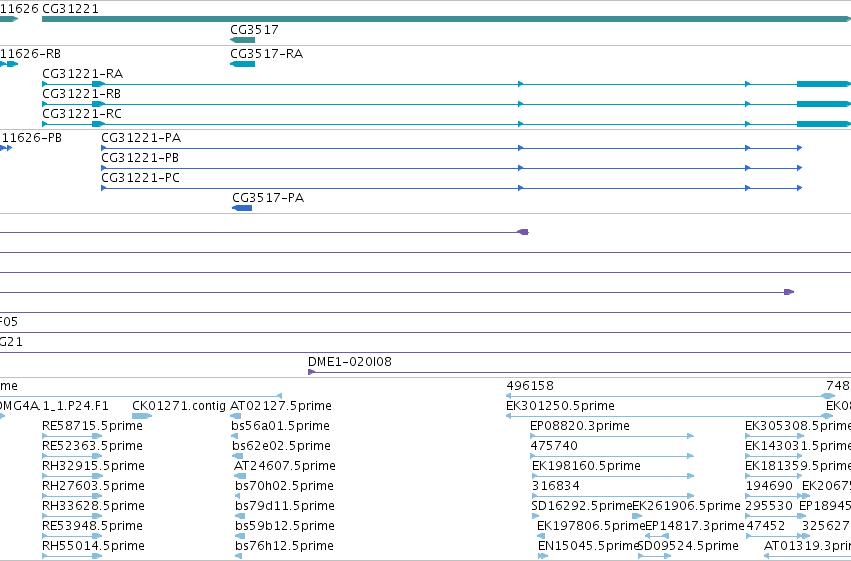The width and height of the screenshot is (851, 561).
Task: Click the 316834 feature label
Action: [555, 486]
